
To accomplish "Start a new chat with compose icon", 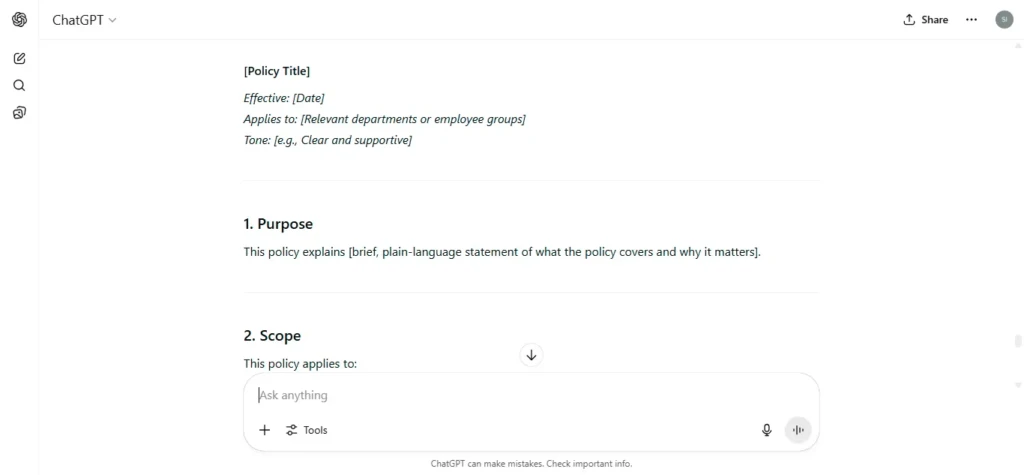I will pos(20,59).
